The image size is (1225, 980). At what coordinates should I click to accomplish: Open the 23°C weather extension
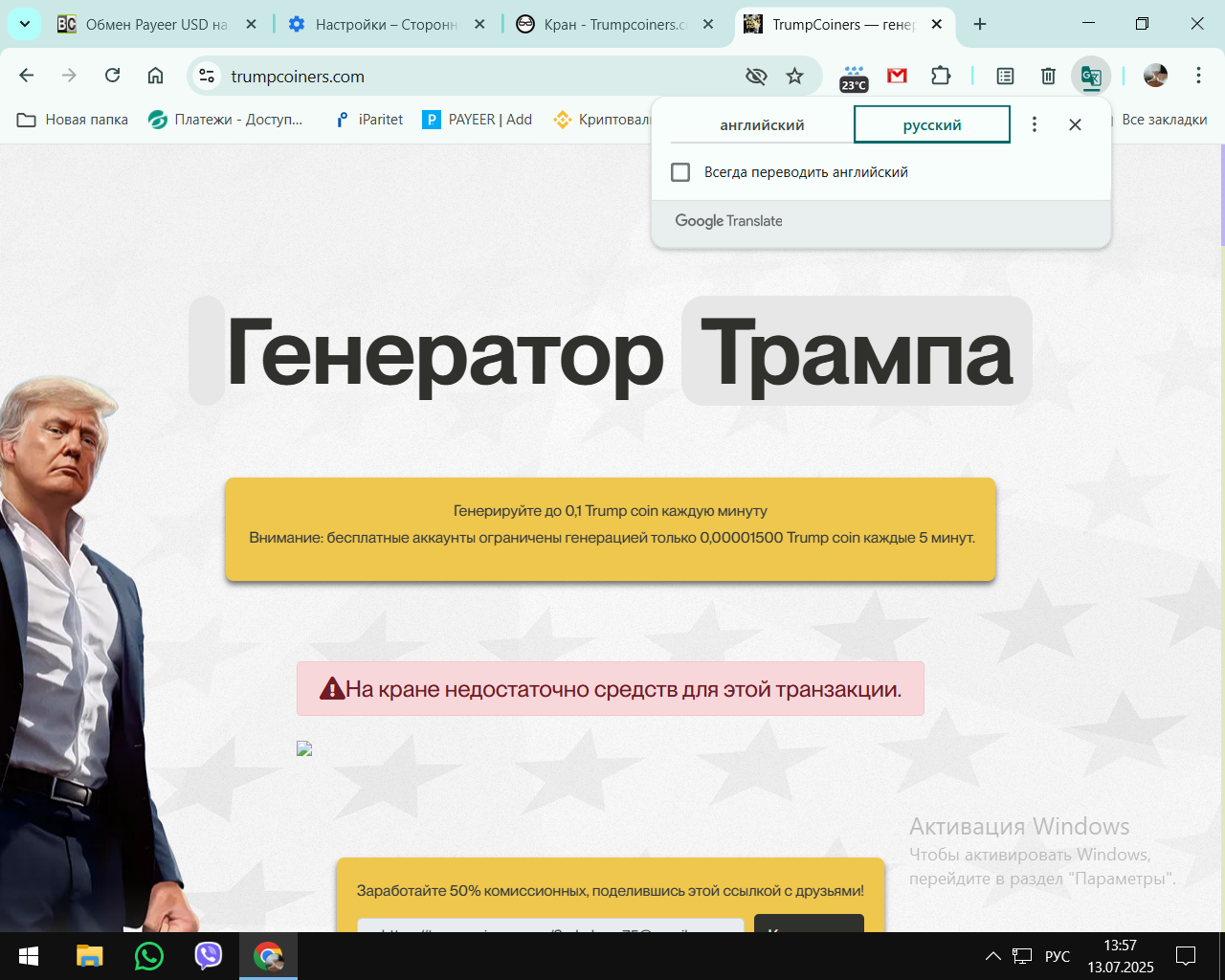pyautogui.click(x=854, y=78)
